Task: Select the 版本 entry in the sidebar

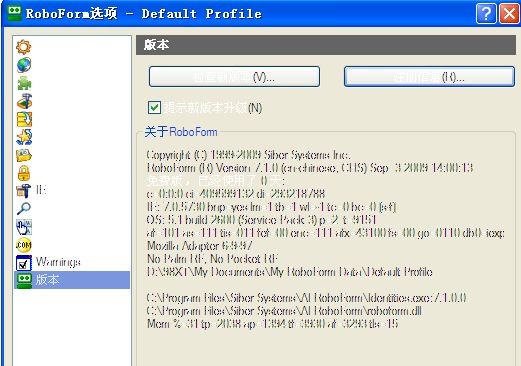Action: click(72, 280)
